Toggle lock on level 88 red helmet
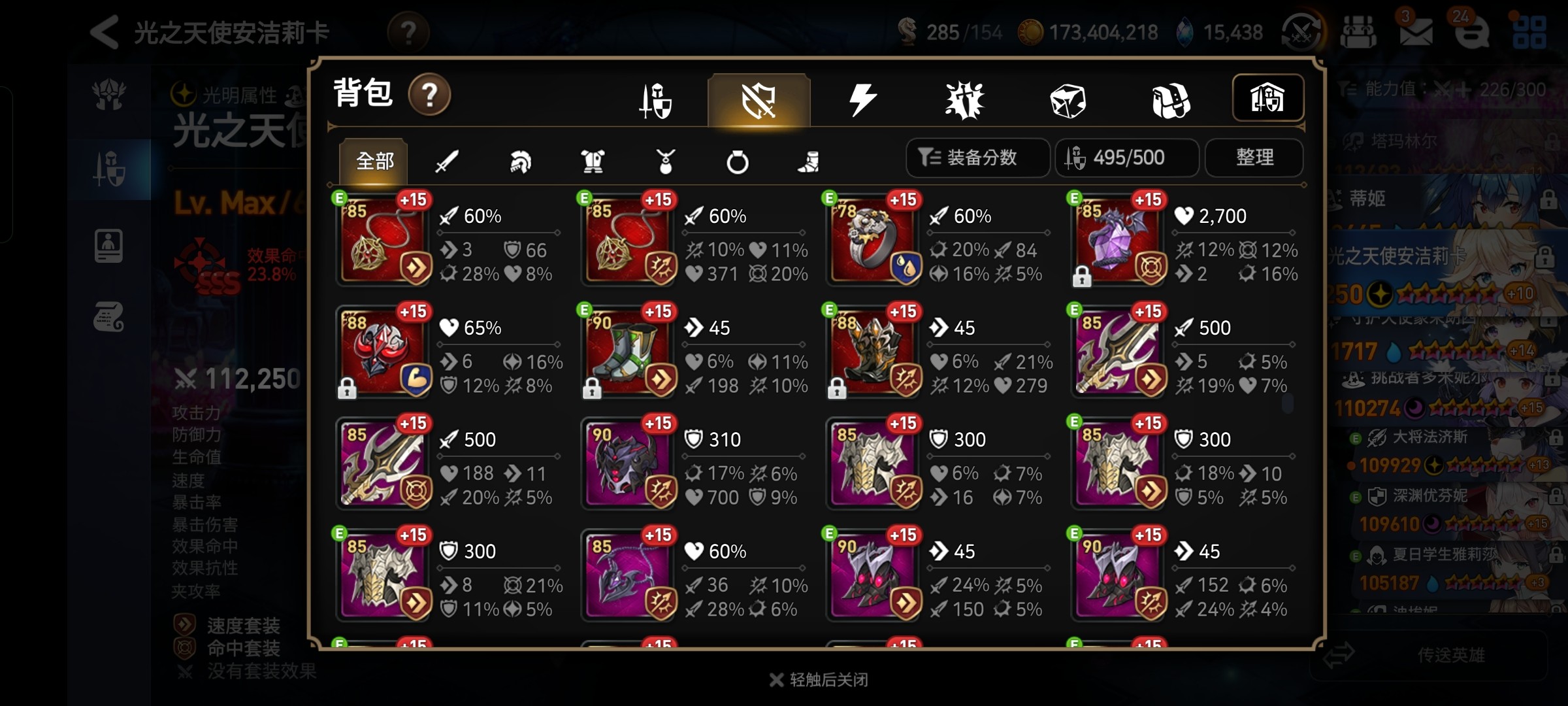This screenshot has height=706, width=1568. coord(347,388)
